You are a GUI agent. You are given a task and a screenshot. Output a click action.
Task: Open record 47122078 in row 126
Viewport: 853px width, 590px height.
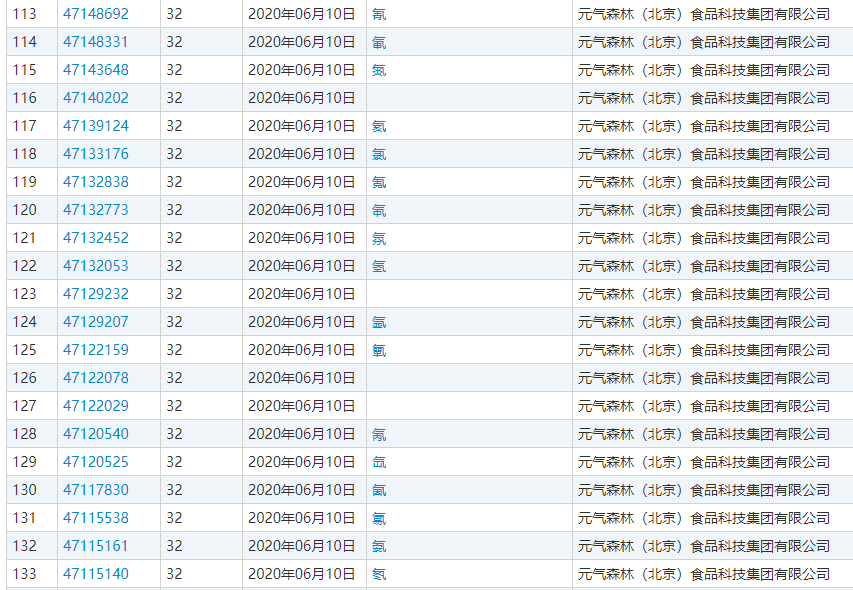96,378
